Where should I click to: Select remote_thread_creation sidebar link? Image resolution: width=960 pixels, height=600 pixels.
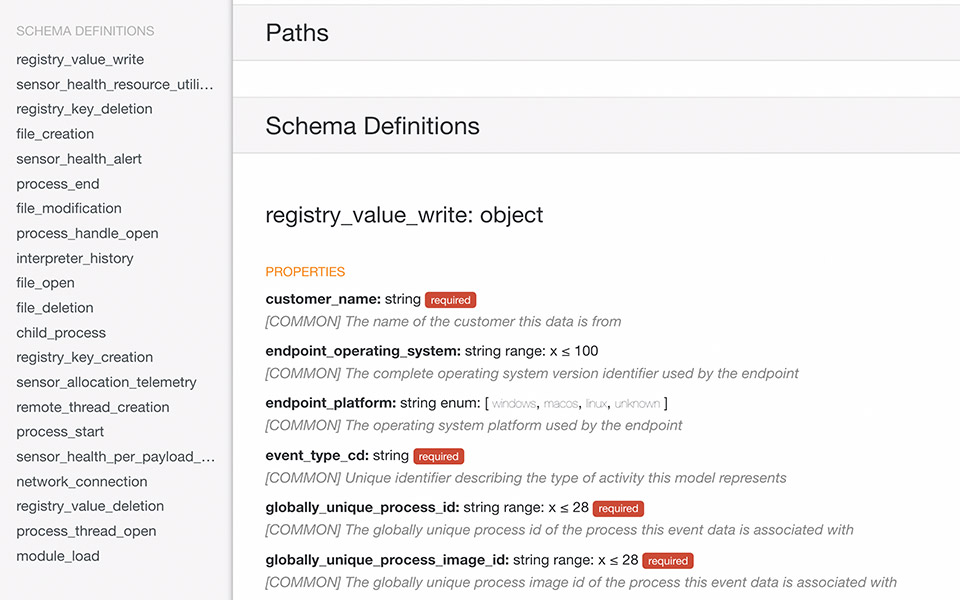pos(93,407)
